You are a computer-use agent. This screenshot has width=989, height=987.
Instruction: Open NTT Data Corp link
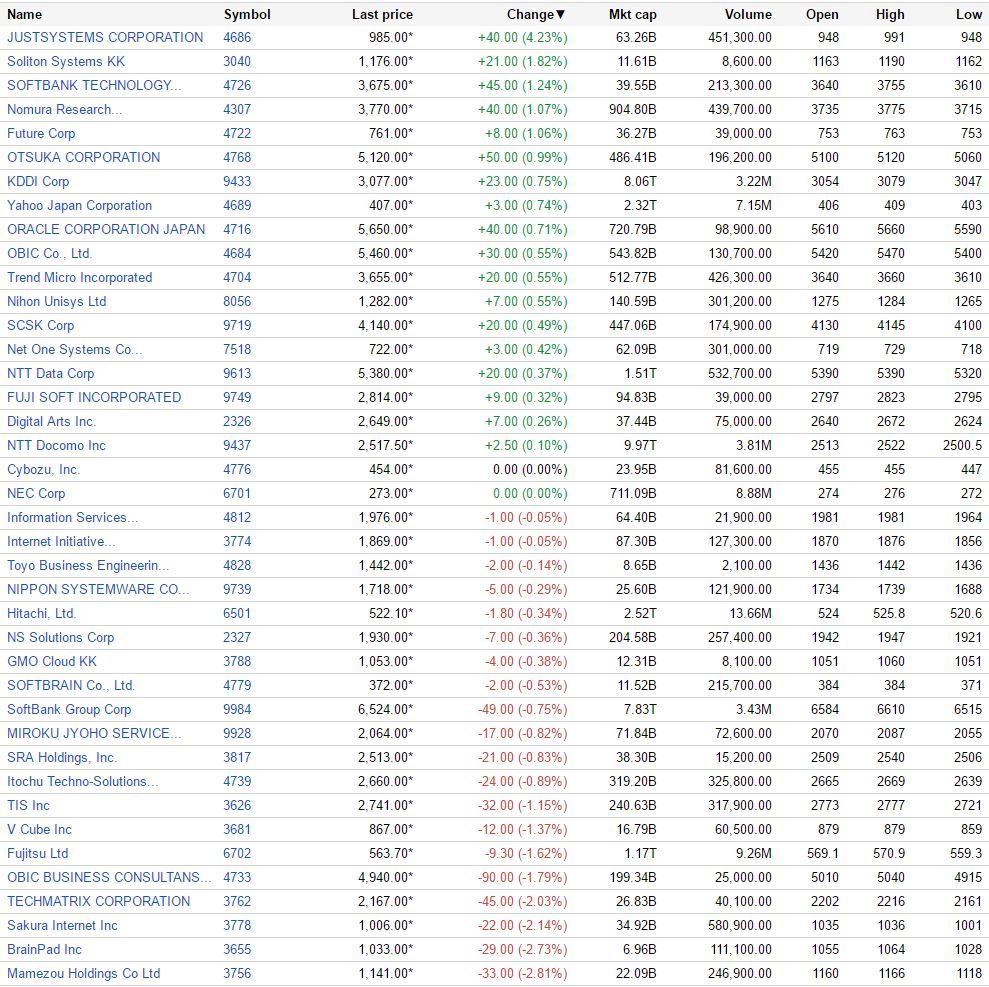(50, 373)
